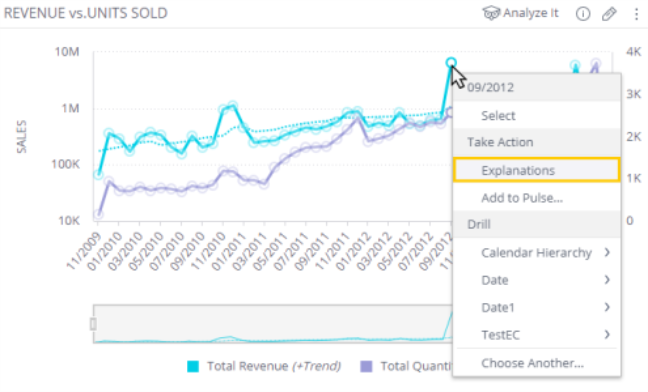The width and height of the screenshot is (648, 392).
Task: Grab the left handle of range navigator
Action: pos(93,324)
